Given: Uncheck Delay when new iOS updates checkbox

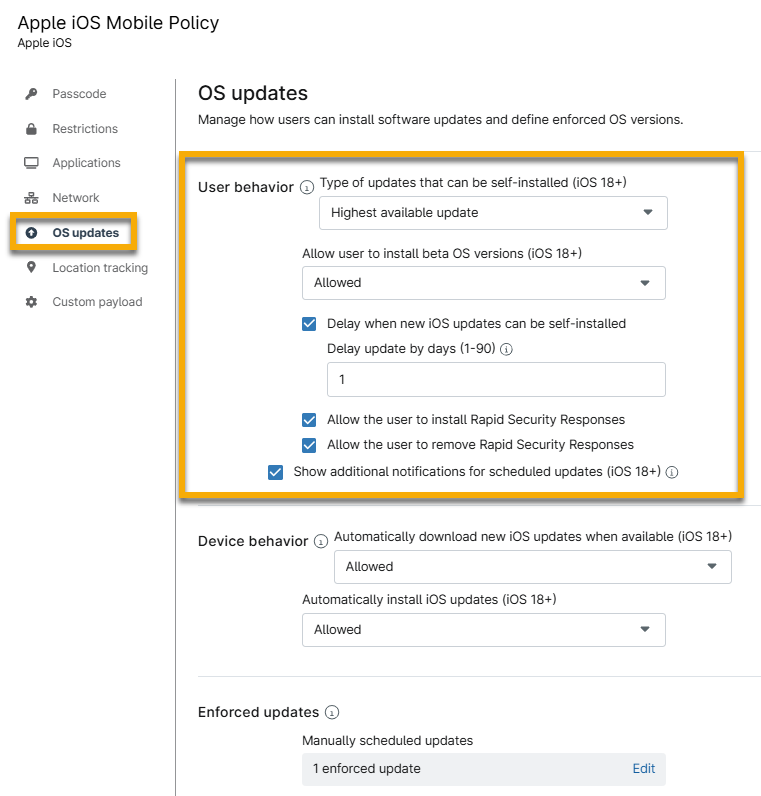Looking at the screenshot, I should 310,323.
